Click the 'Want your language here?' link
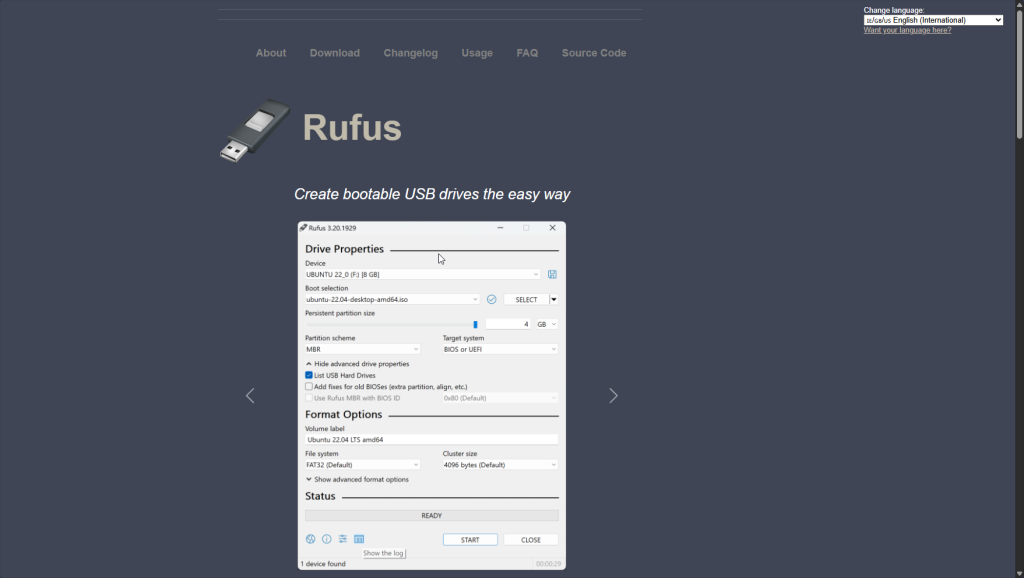This screenshot has height=578, width=1024. click(x=907, y=30)
